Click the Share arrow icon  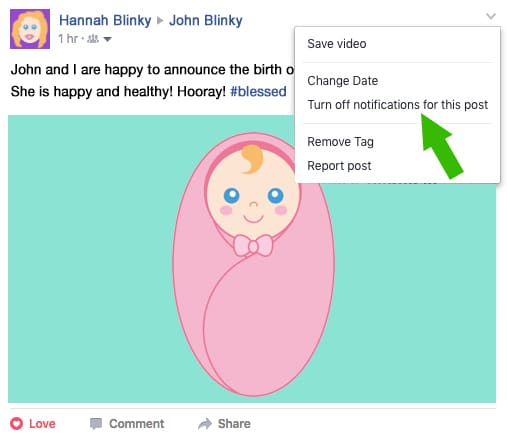point(205,423)
